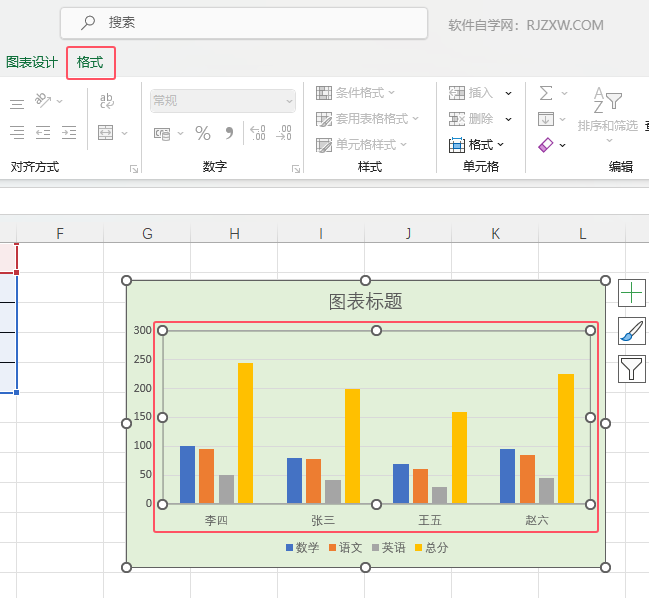This screenshot has width=649, height=598.
Task: Open the 对齐方式 dialog launcher
Action: pyautogui.click(x=134, y=169)
